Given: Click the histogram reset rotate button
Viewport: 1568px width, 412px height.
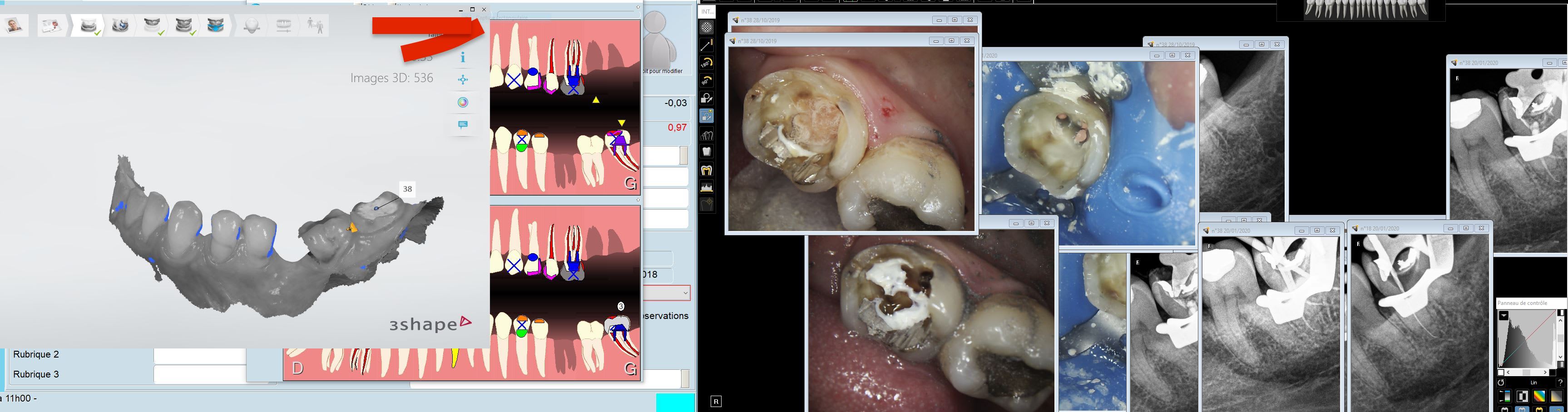Looking at the screenshot, I should [1501, 383].
